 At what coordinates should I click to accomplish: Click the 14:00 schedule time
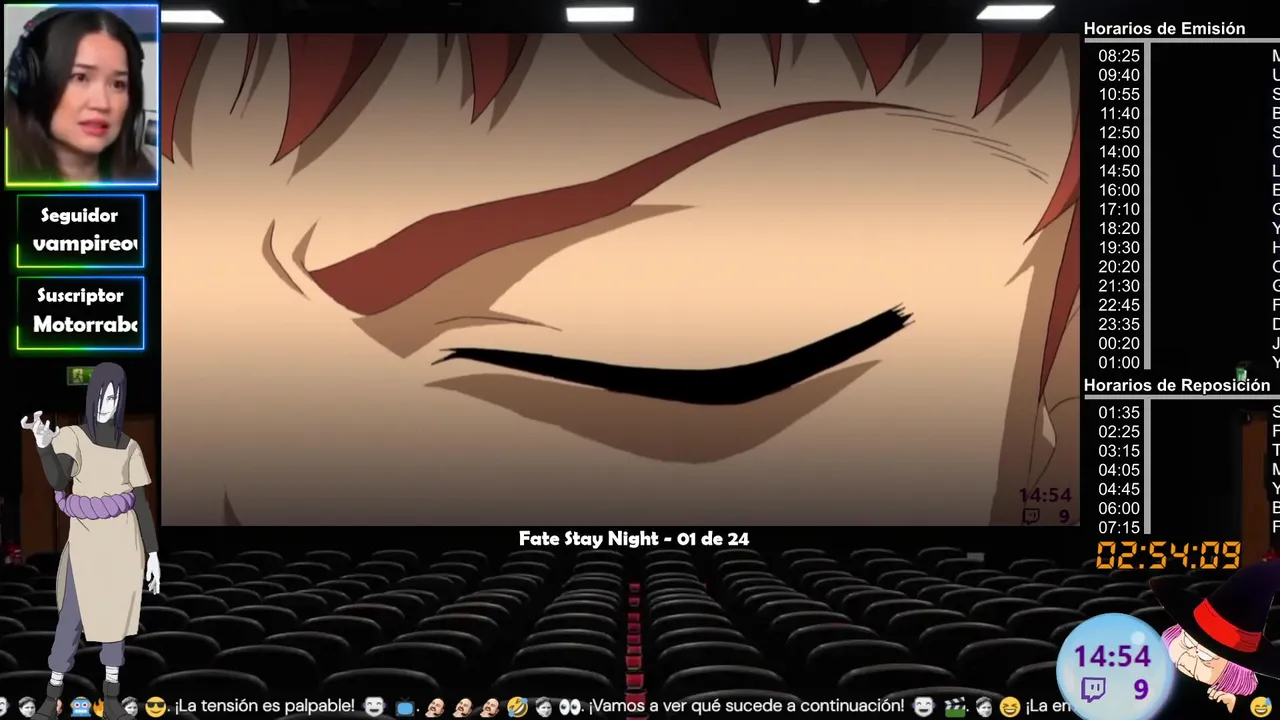click(x=1119, y=152)
